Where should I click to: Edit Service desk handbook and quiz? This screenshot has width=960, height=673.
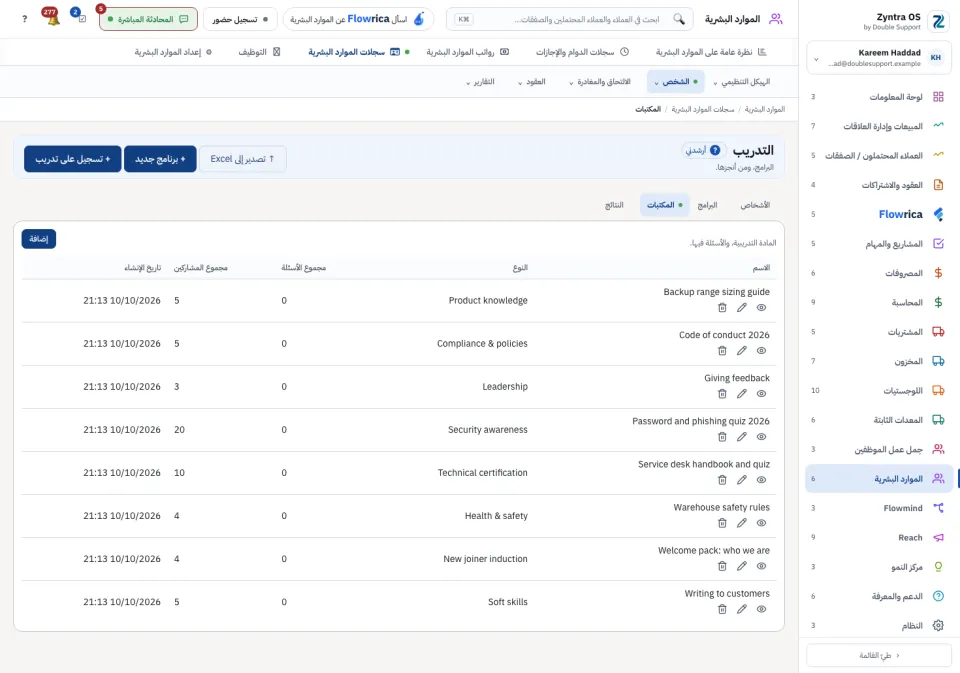point(742,479)
